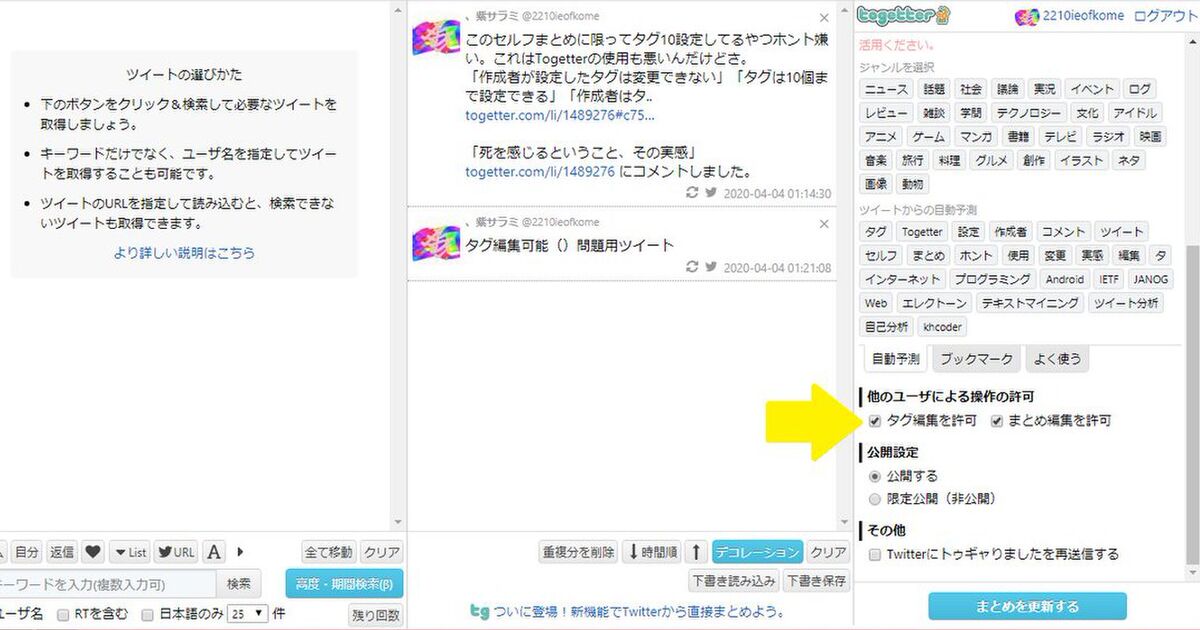Click the keyword search input field

(107, 583)
